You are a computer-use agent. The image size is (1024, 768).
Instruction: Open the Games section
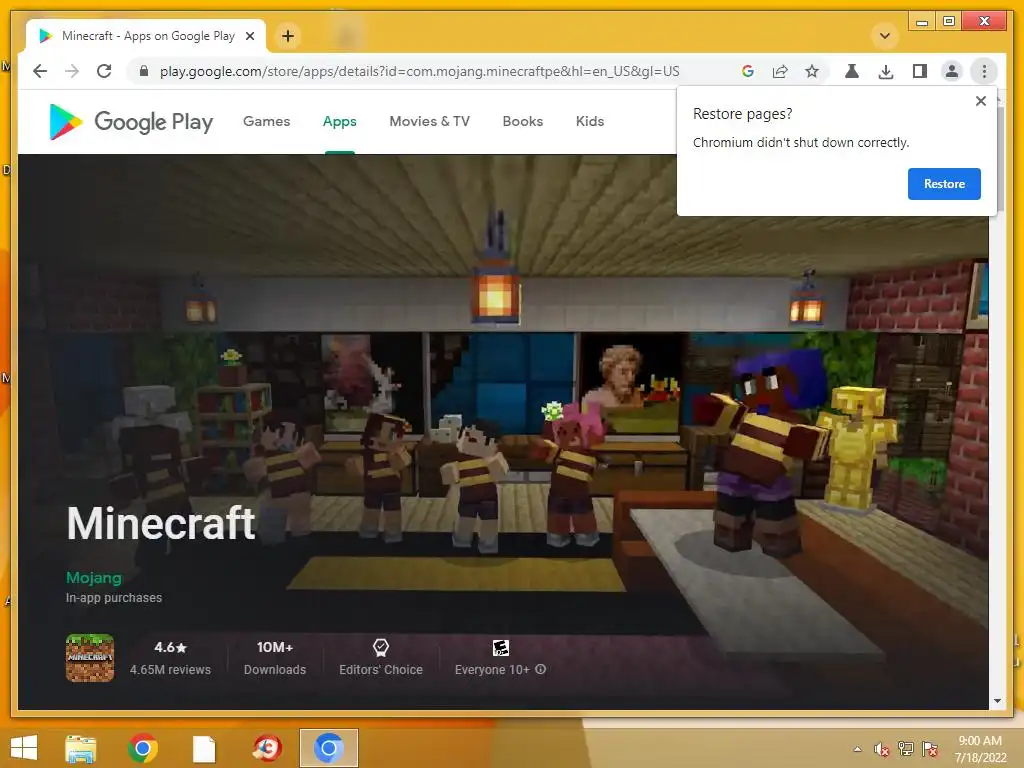tap(266, 121)
